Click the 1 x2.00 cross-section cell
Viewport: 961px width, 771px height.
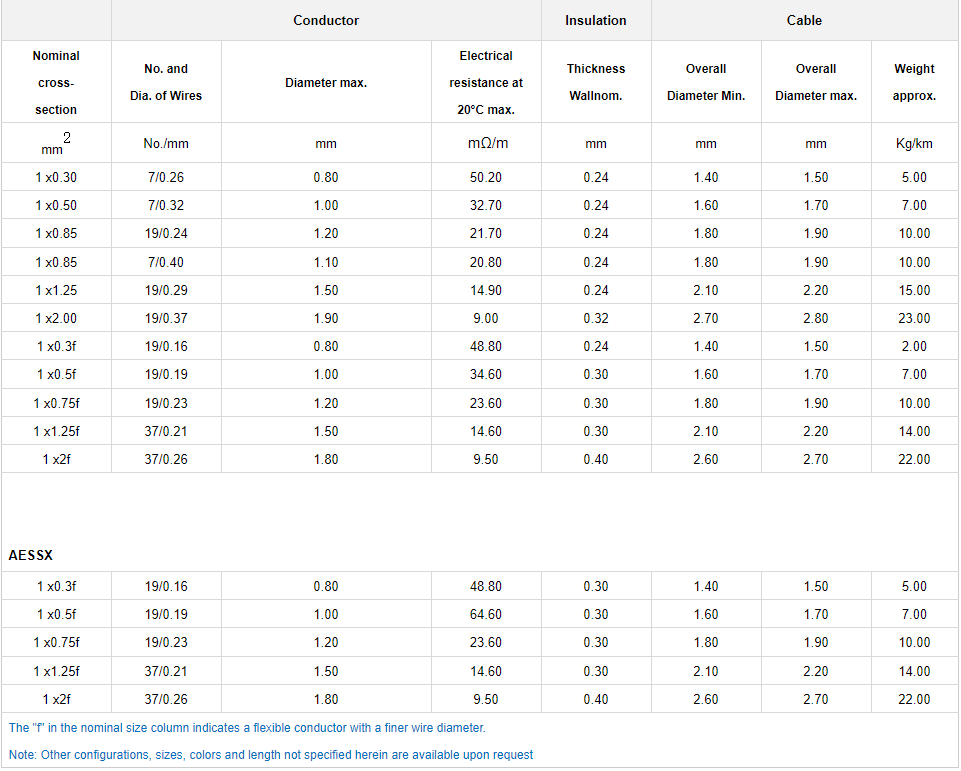click(56, 318)
